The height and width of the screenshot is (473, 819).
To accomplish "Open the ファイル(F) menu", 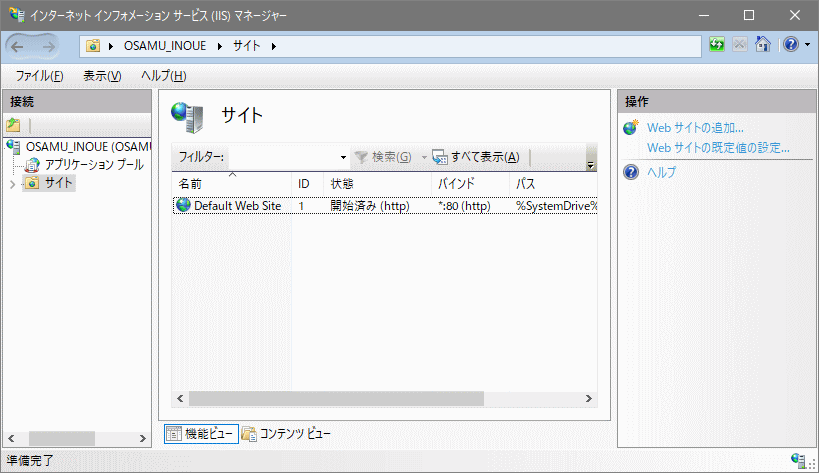I will coord(40,76).
